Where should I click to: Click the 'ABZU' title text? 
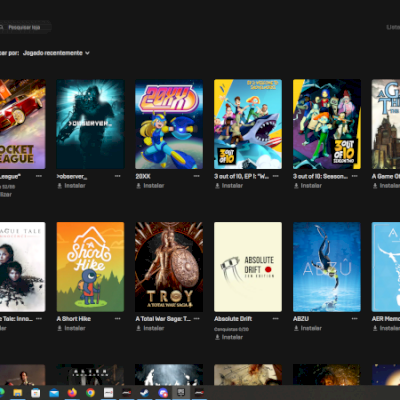[x=301, y=319]
